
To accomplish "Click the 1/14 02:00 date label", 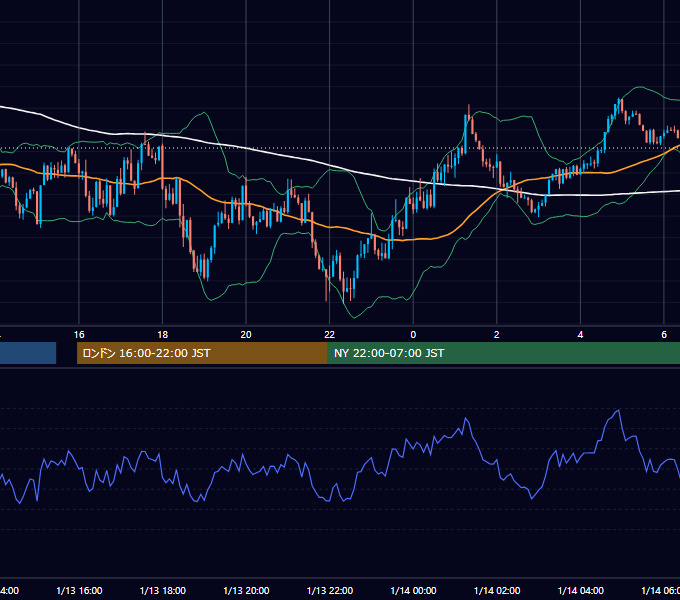I will coord(497,590).
